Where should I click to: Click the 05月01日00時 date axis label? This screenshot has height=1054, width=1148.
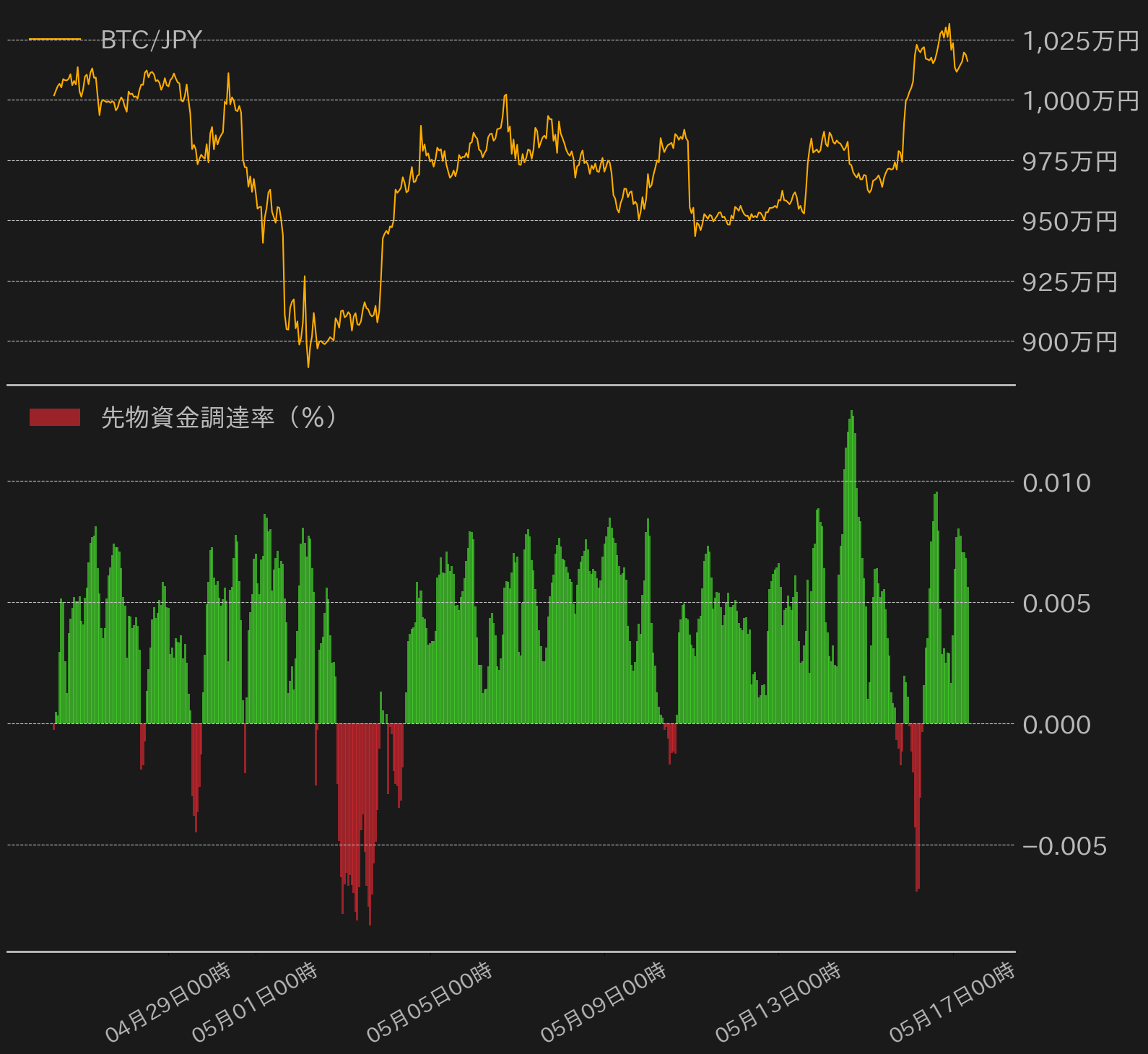255,1003
